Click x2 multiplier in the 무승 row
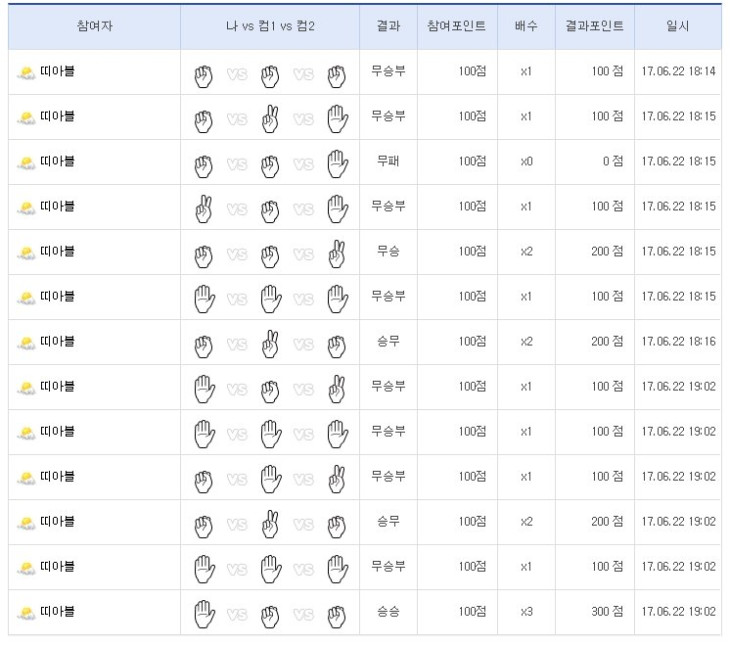The height and width of the screenshot is (646, 730). coord(526,252)
